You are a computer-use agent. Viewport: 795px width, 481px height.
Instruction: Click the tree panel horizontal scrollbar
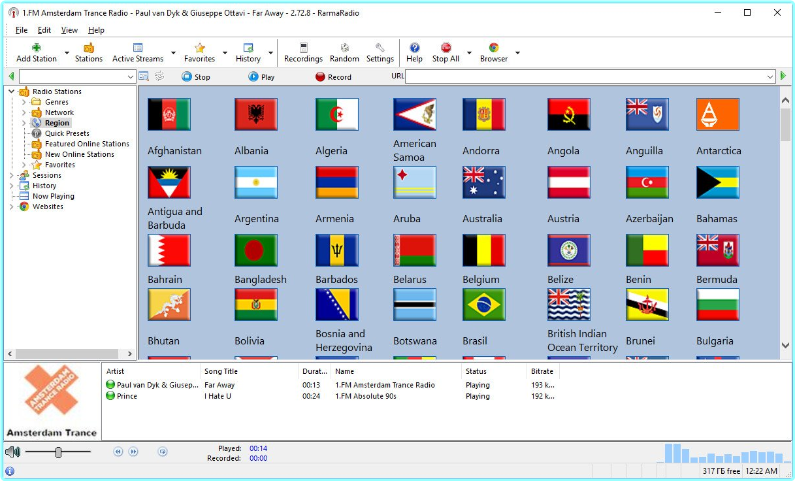pyautogui.click(x=69, y=354)
